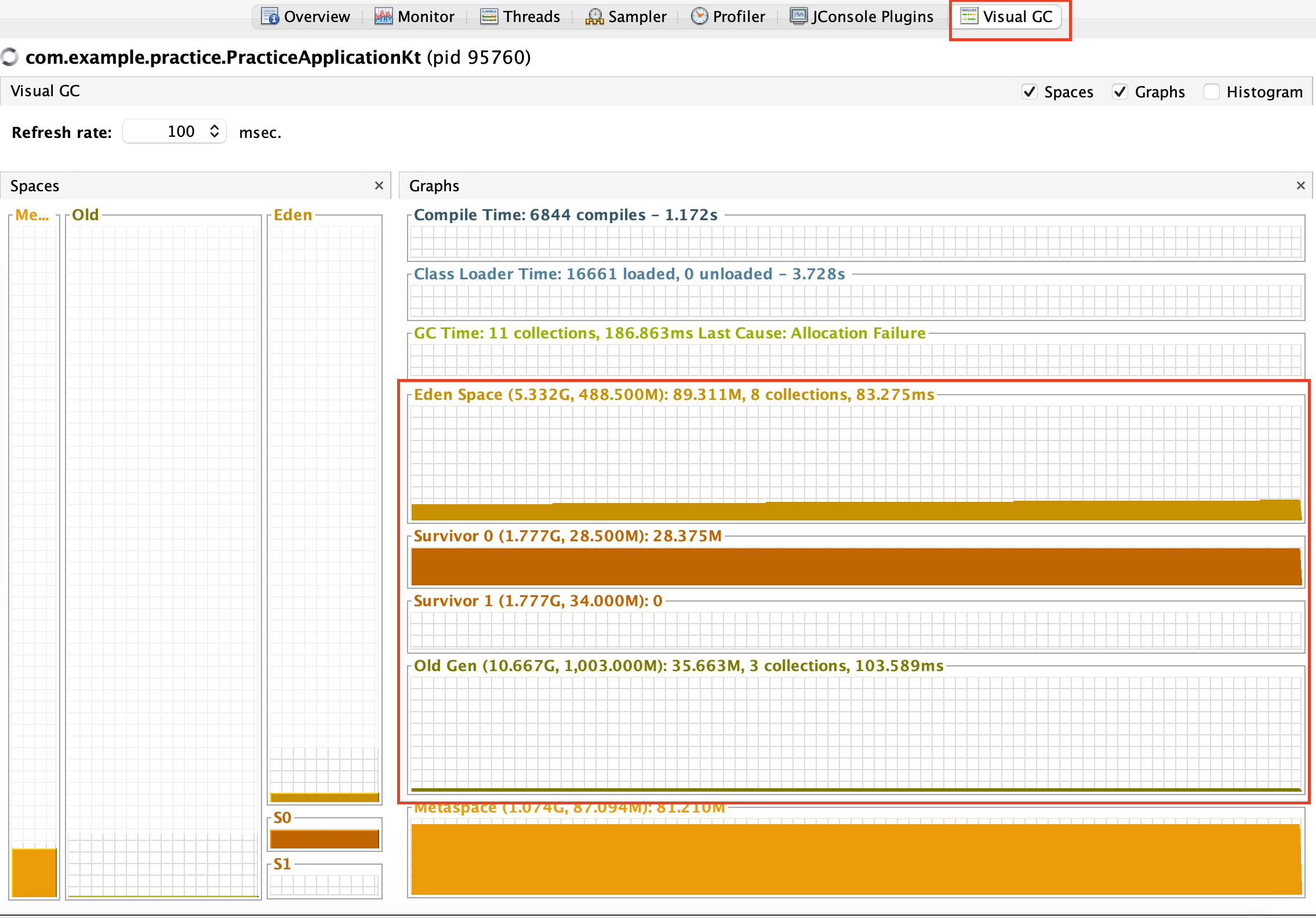
Task: Uncheck the Spaces checkbox
Action: [x=1030, y=92]
